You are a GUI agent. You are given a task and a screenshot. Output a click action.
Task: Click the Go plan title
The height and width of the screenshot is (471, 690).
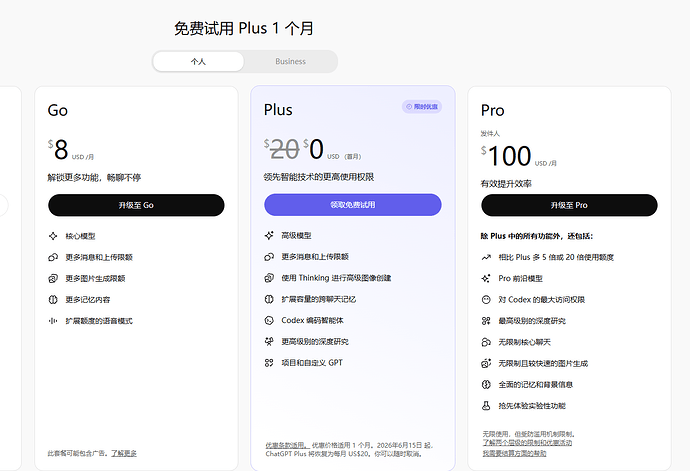[x=58, y=110]
